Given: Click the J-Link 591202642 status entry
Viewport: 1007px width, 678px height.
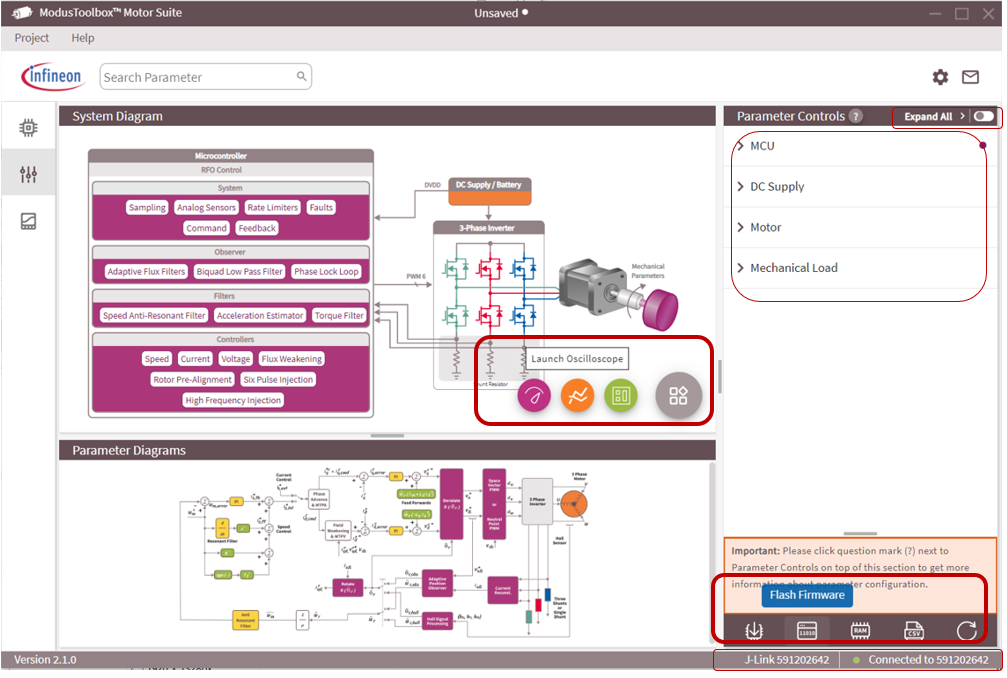Looking at the screenshot, I should tap(787, 660).
